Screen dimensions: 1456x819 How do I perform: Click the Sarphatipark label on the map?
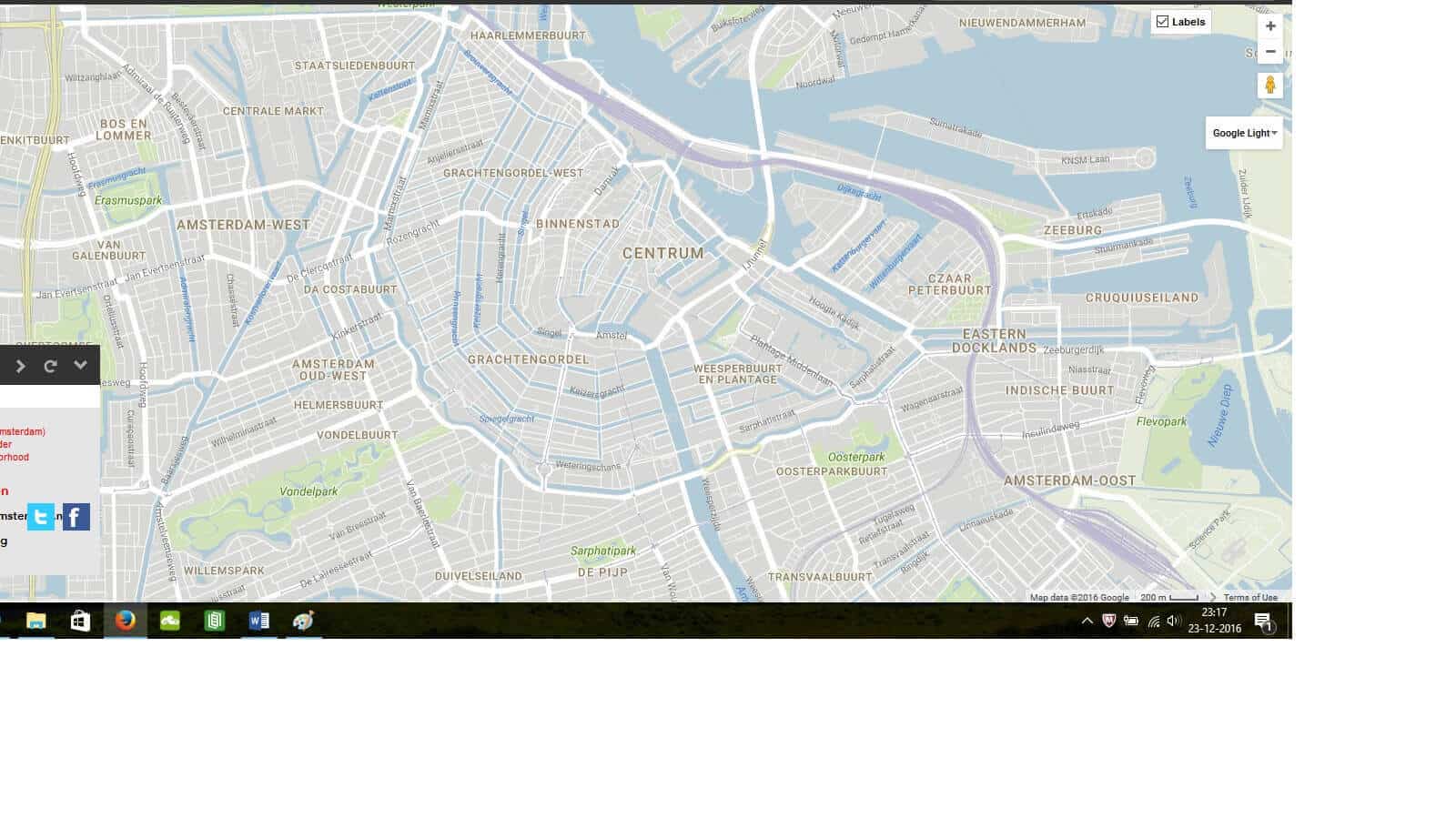(603, 551)
